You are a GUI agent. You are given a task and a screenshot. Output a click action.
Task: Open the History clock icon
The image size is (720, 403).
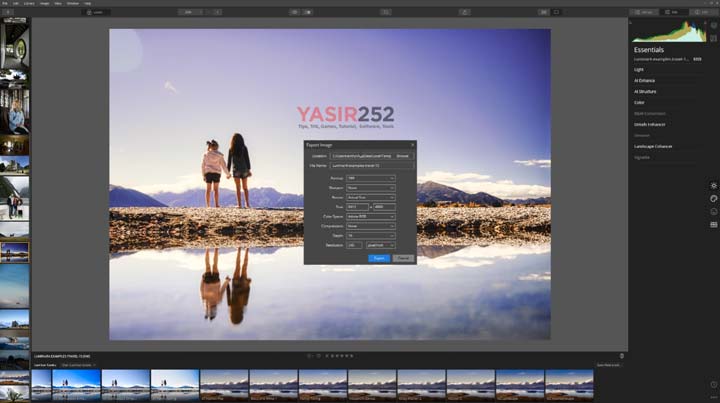713,385
